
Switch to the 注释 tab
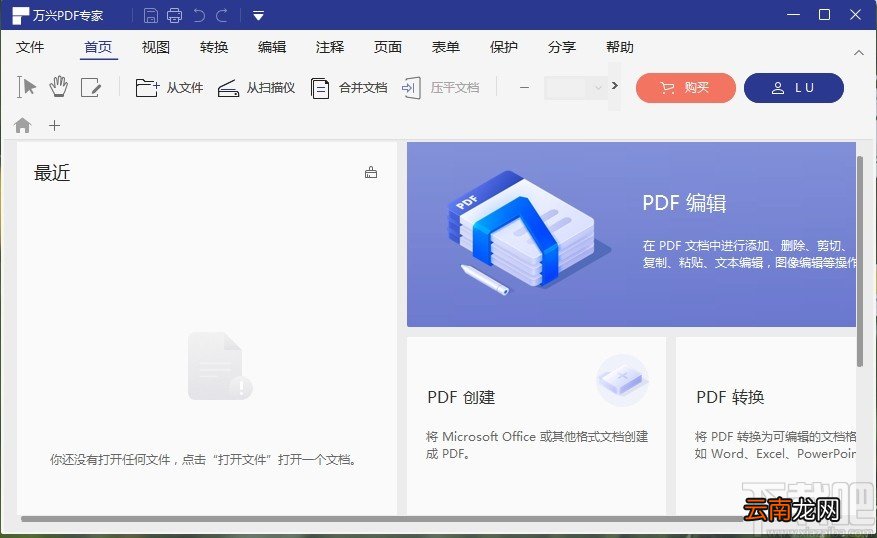point(329,47)
